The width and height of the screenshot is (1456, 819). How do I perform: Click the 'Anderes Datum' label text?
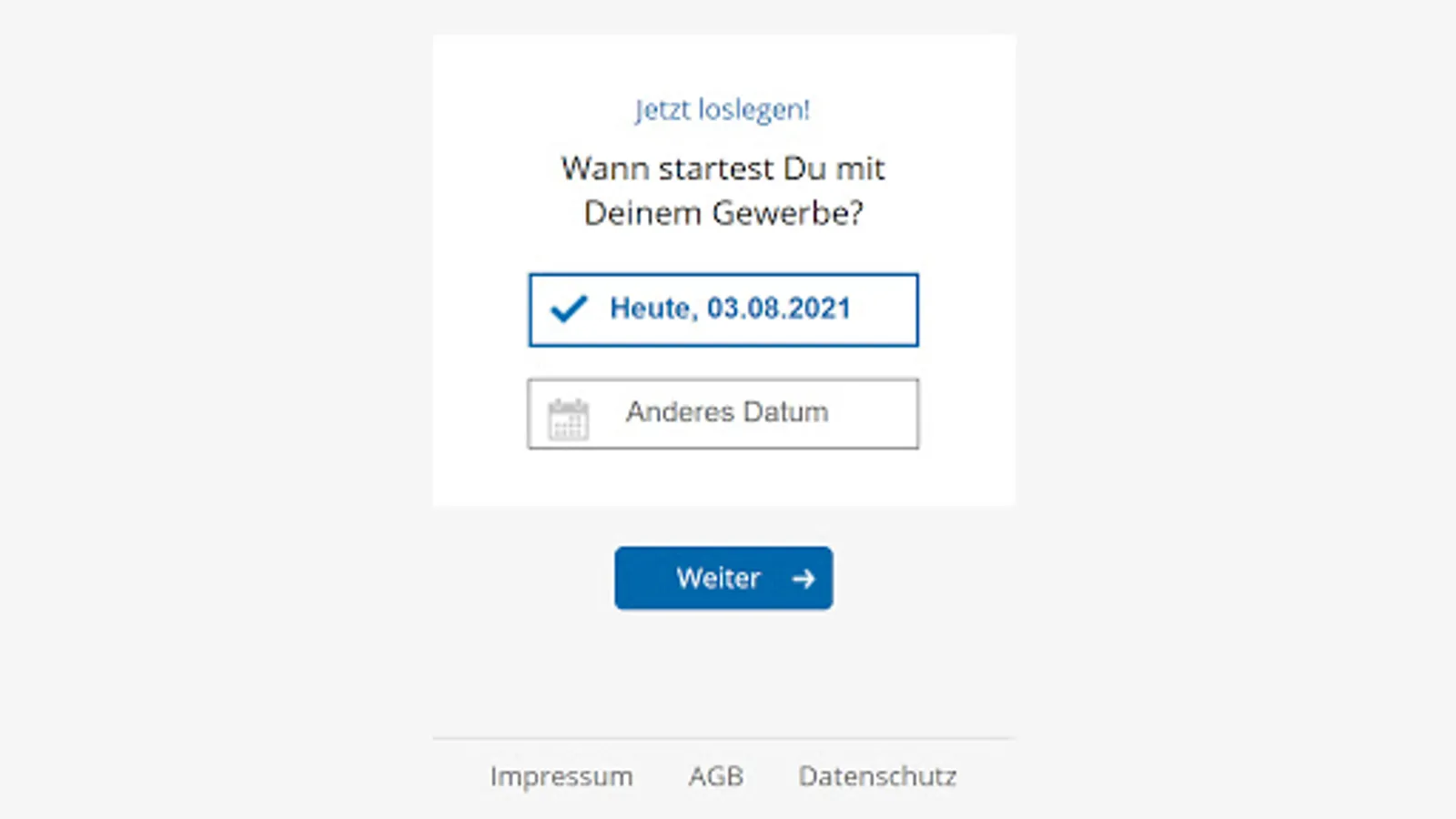727,412
